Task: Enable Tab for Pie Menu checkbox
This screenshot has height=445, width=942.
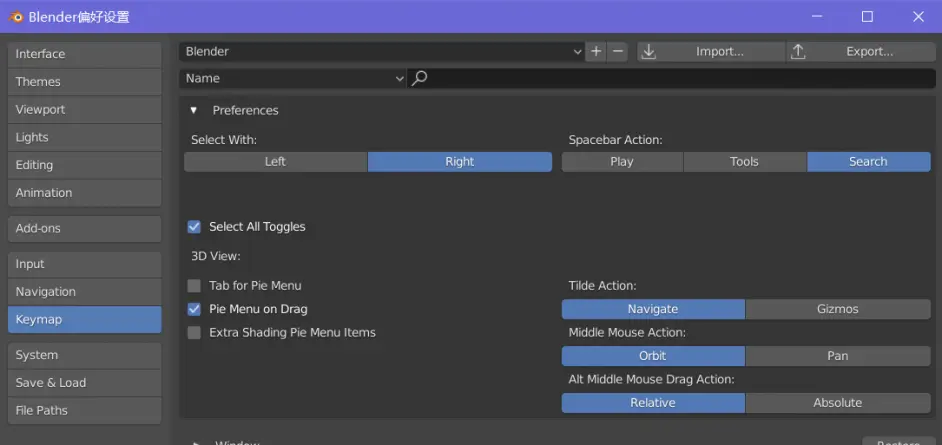Action: point(195,286)
